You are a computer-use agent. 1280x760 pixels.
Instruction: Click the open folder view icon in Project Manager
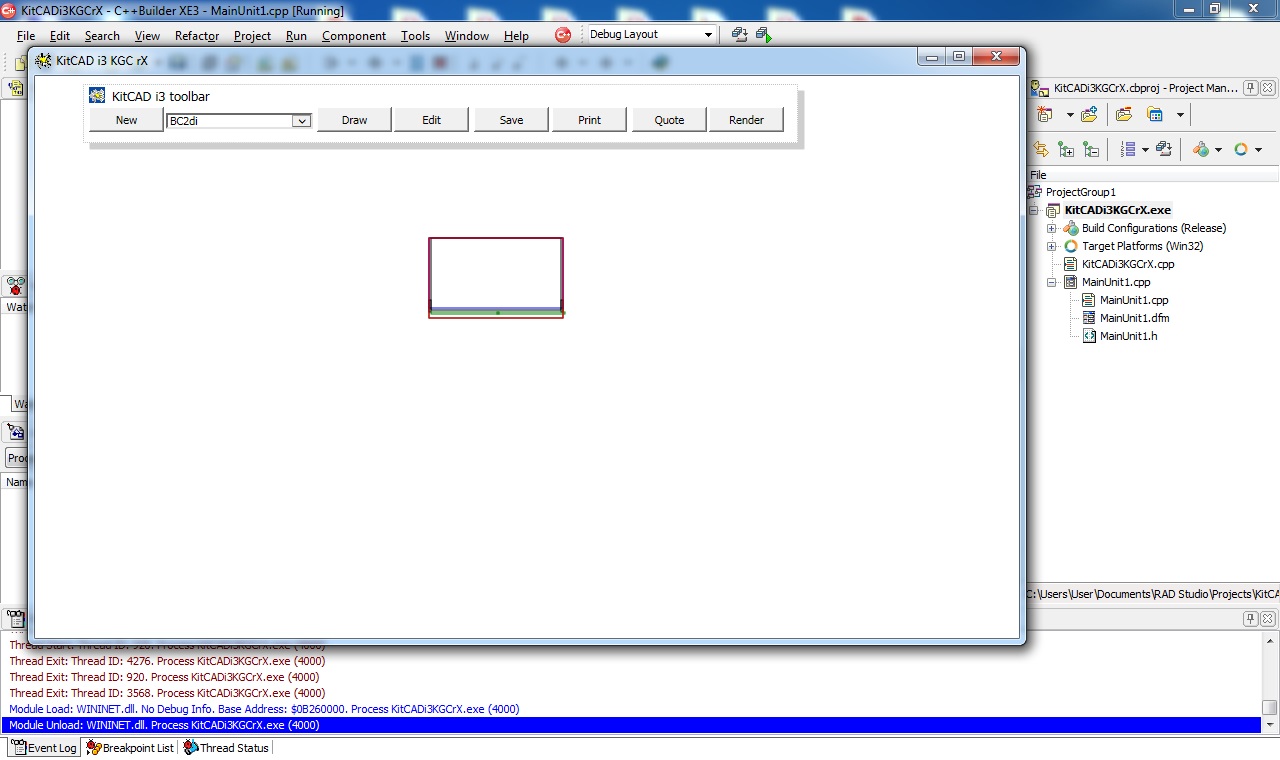1124,115
